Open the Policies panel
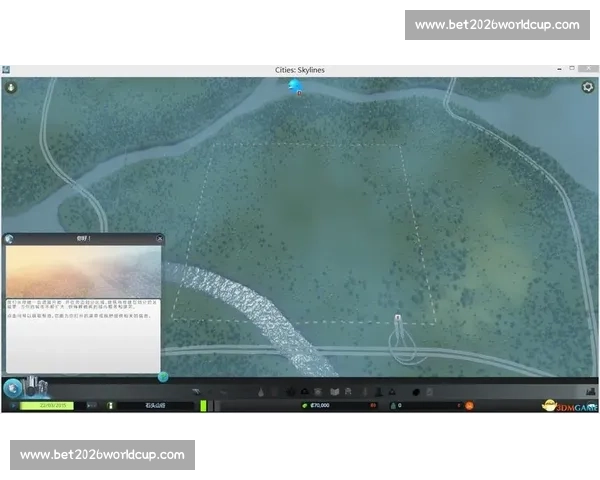 tap(430, 392)
